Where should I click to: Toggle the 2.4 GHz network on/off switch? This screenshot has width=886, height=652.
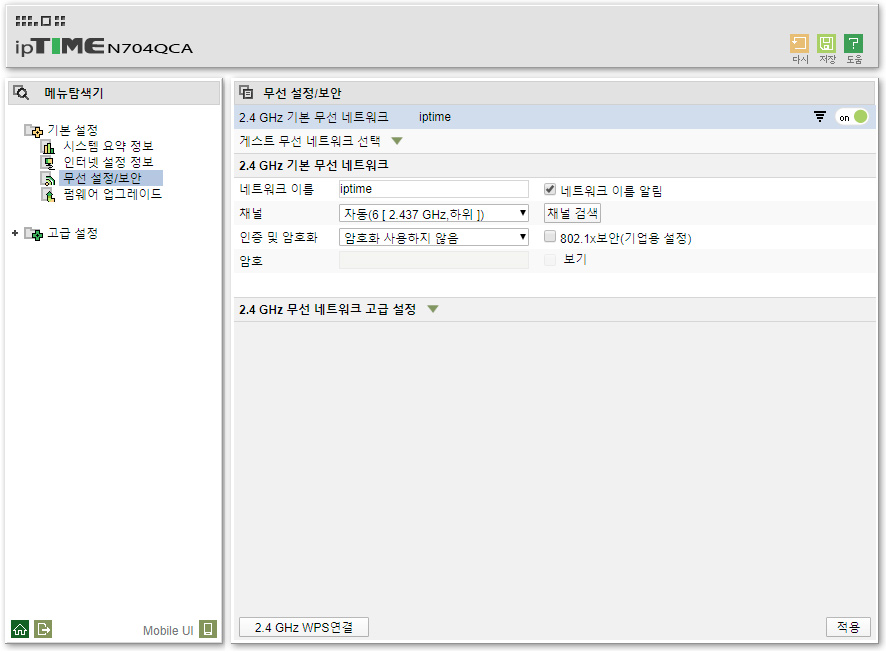[x=852, y=117]
